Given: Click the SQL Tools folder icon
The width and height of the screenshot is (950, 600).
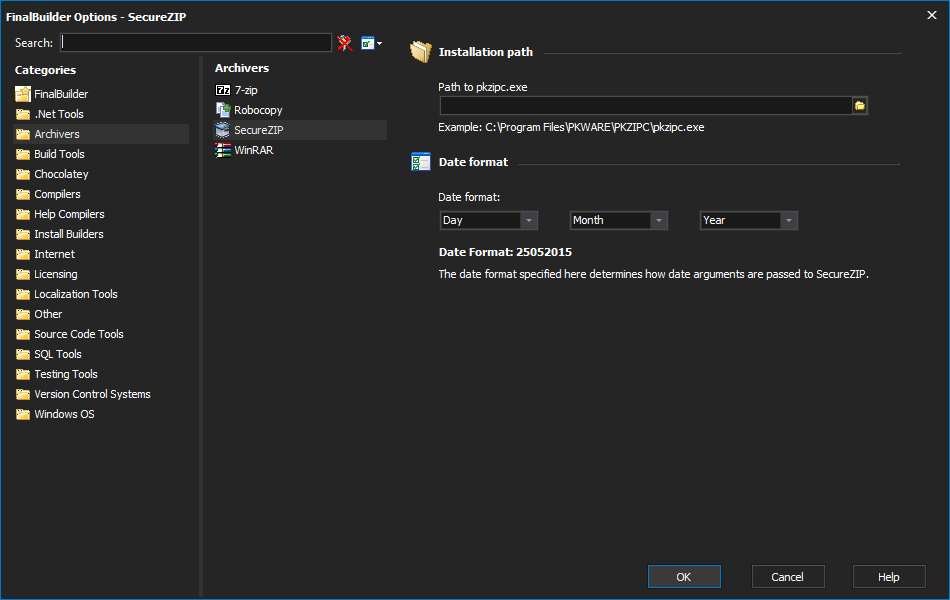Looking at the screenshot, I should pos(23,354).
